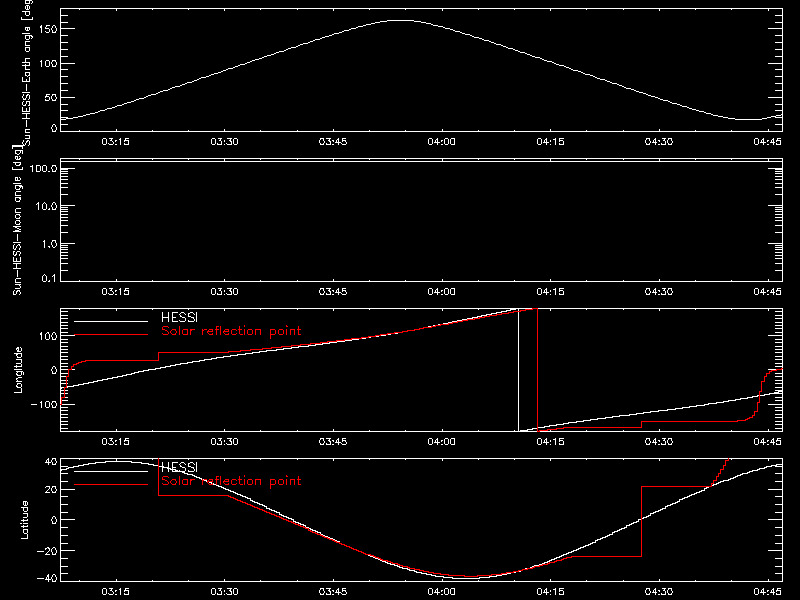Select 03:30 label under Longitude plot
Viewport: 800px width, 600px height.
[x=224, y=441]
